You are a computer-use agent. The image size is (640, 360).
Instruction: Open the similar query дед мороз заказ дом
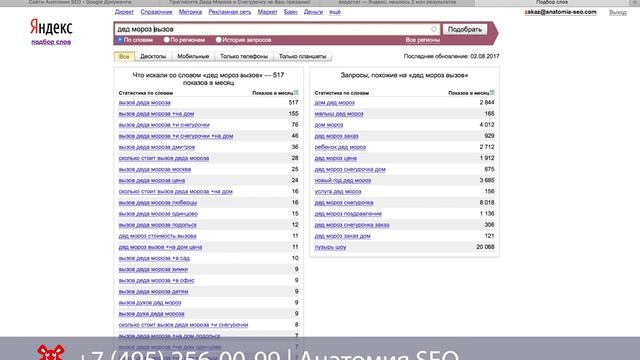click(342, 236)
